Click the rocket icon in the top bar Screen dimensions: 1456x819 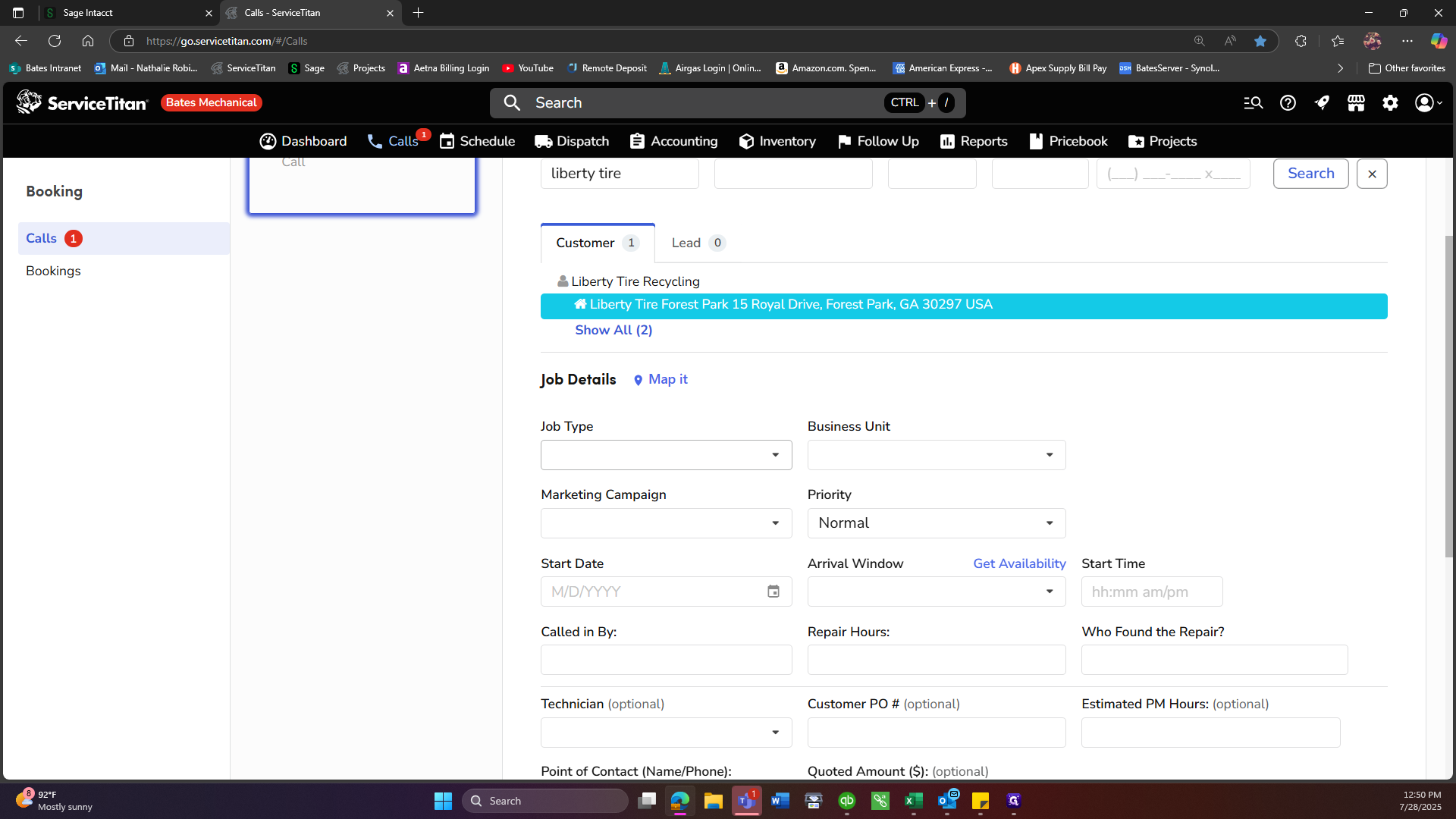[1322, 103]
